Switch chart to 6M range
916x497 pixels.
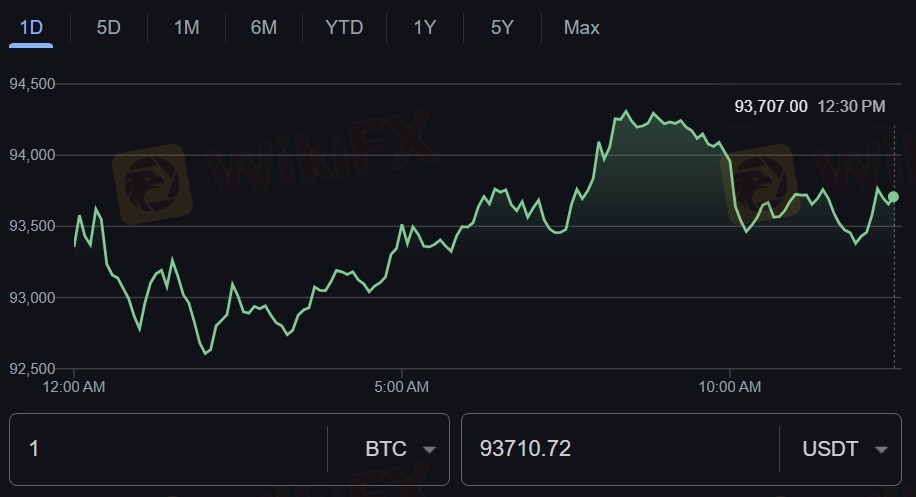(x=264, y=27)
